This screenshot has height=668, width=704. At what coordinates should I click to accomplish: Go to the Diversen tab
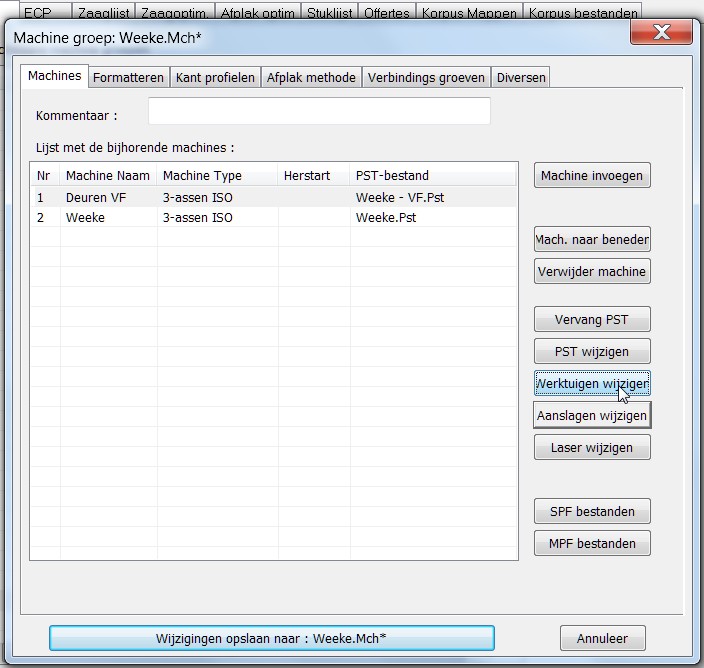[x=521, y=77]
